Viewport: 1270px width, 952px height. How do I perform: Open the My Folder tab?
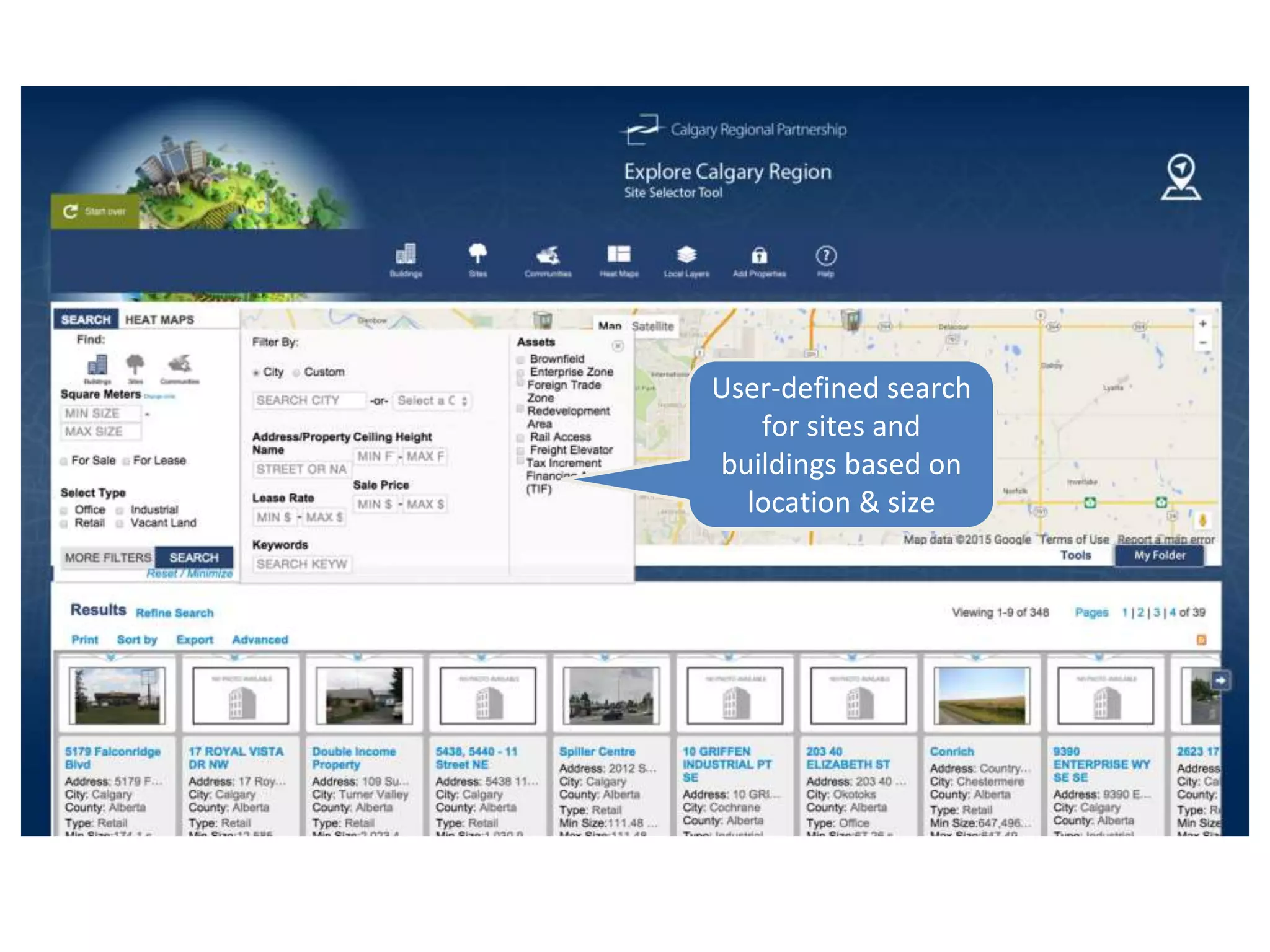[x=1160, y=555]
